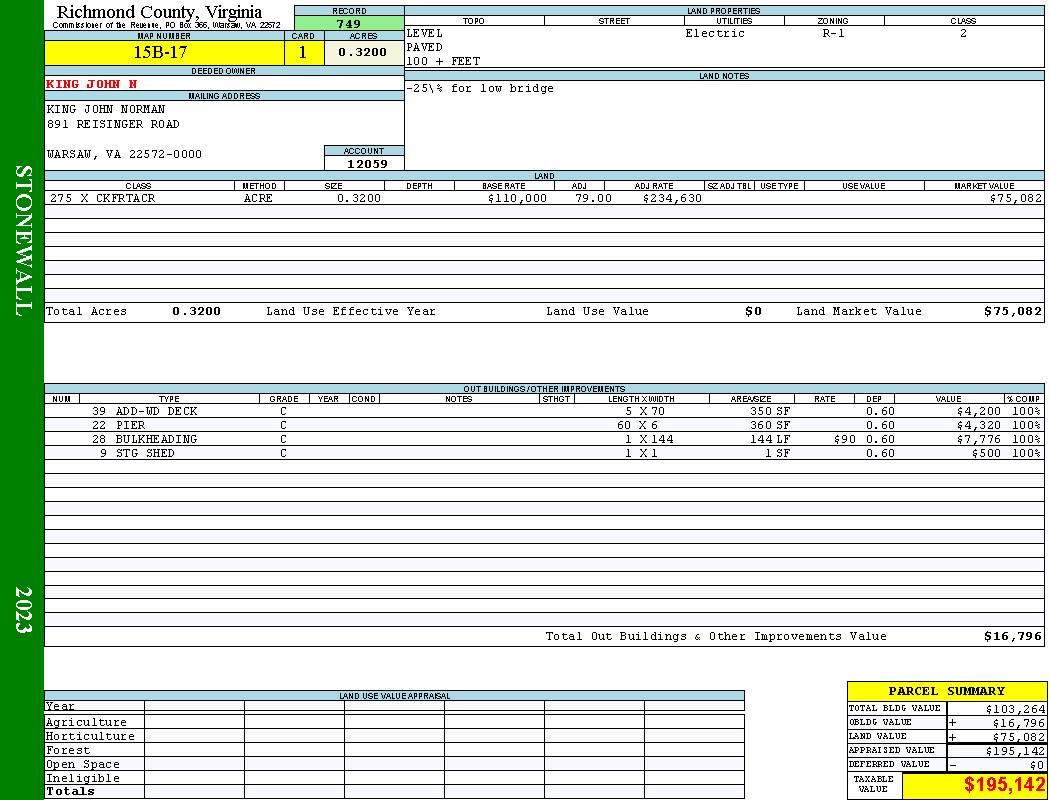Click the 2023 year on sidebar

(23, 610)
